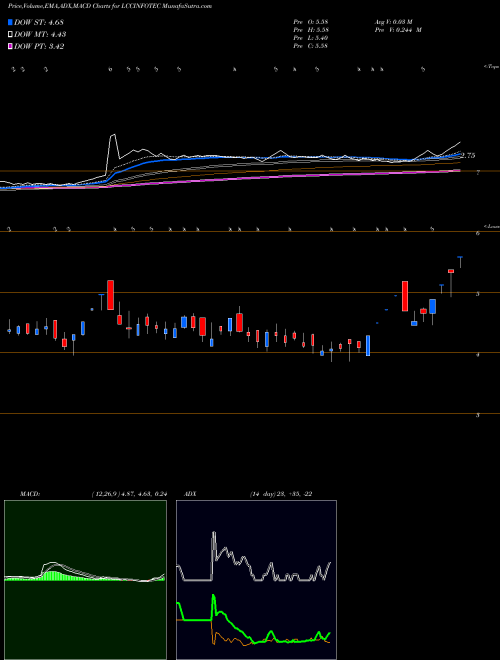The height and width of the screenshot is (660, 500).
Task: Click the ADX values '(14 day) 23, +35, -22'
Action: point(281,494)
